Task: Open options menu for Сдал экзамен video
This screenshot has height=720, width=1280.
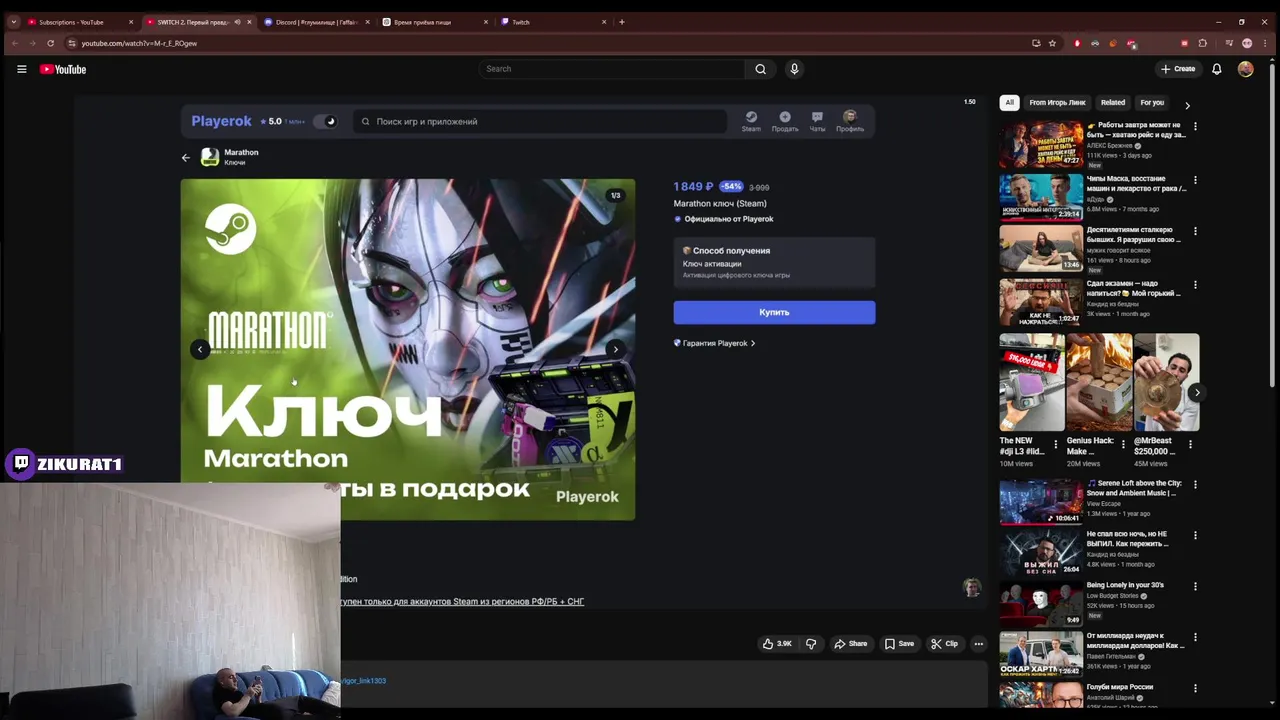Action: pos(1195,285)
